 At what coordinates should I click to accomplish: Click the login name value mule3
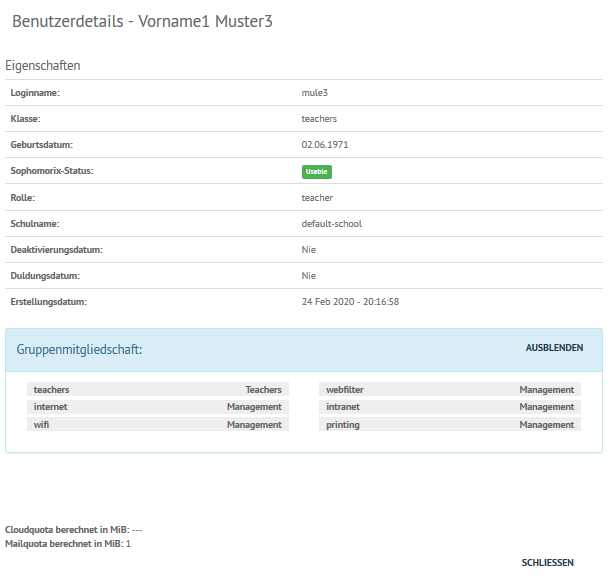pyautogui.click(x=315, y=93)
